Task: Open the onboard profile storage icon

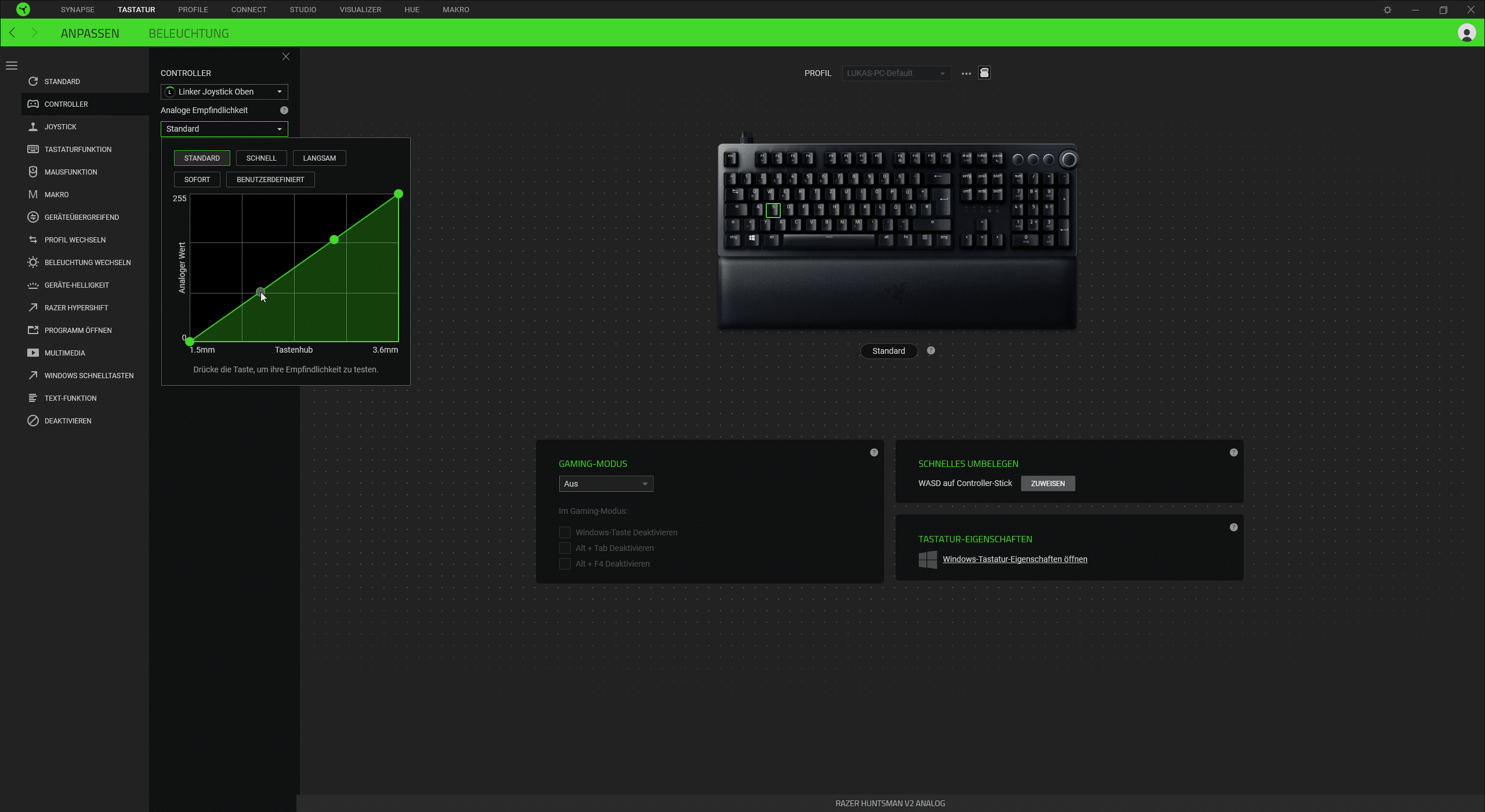Action: [x=984, y=73]
